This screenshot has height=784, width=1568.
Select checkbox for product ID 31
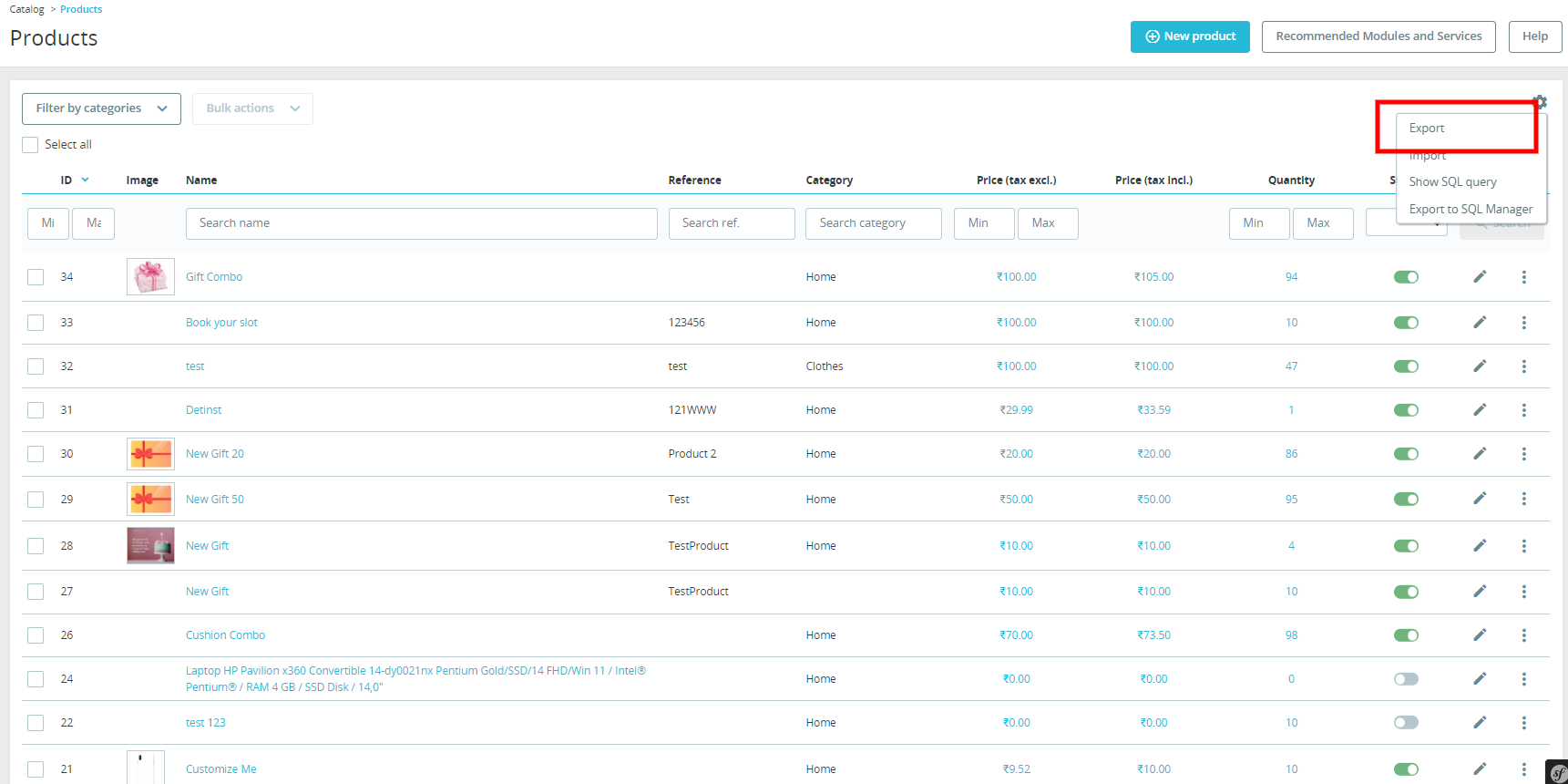[36, 410]
